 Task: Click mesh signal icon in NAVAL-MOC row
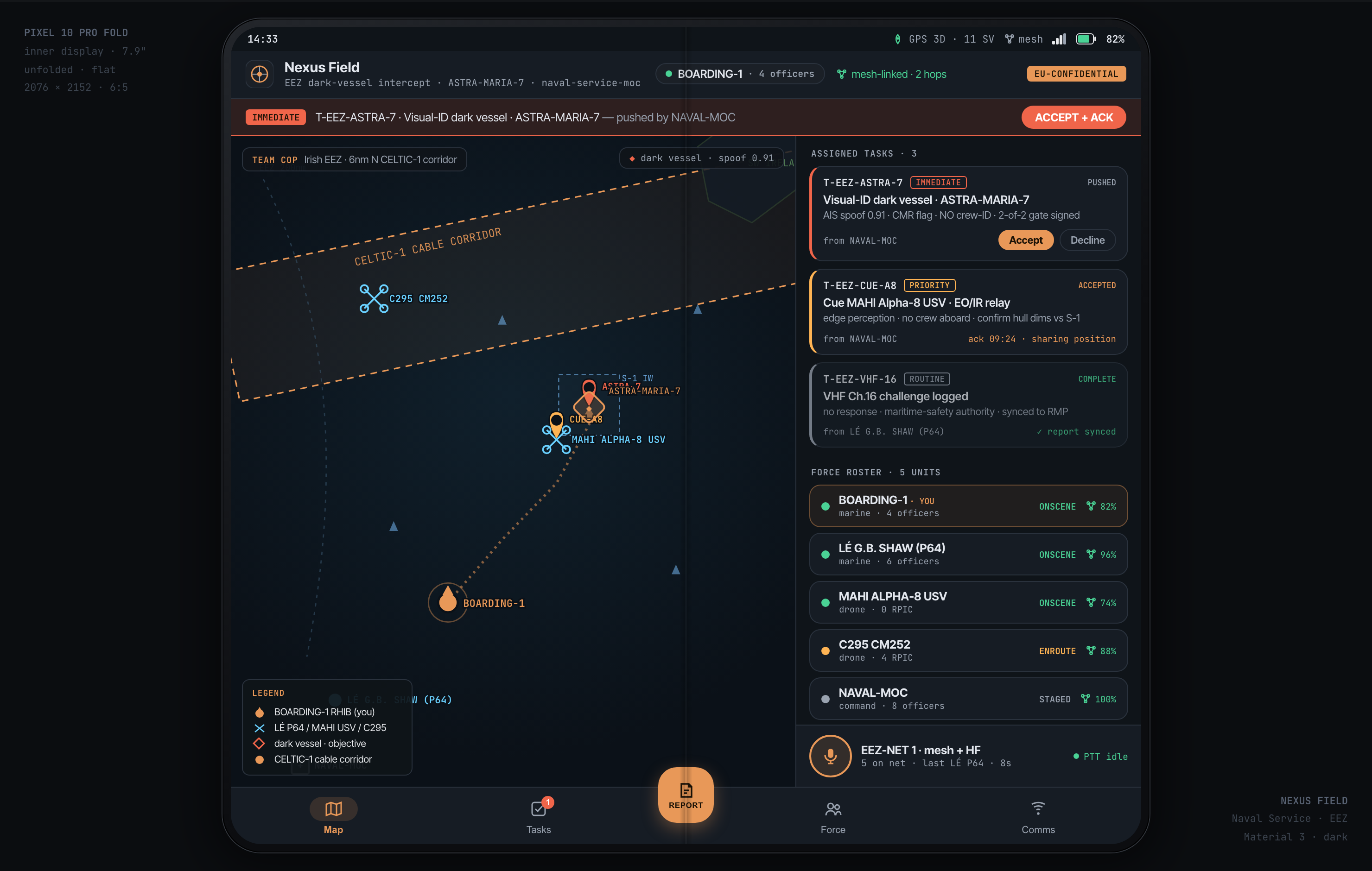1086,699
